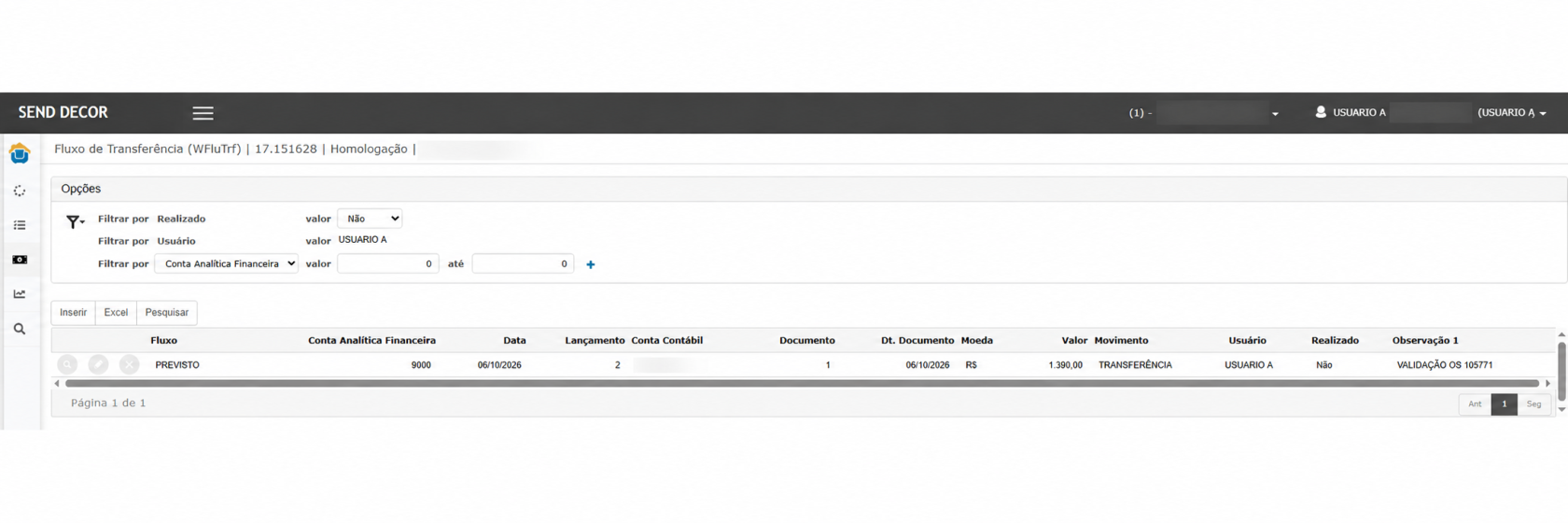1568x523 pixels.
Task: Focus the filter até input field
Action: coord(523,264)
